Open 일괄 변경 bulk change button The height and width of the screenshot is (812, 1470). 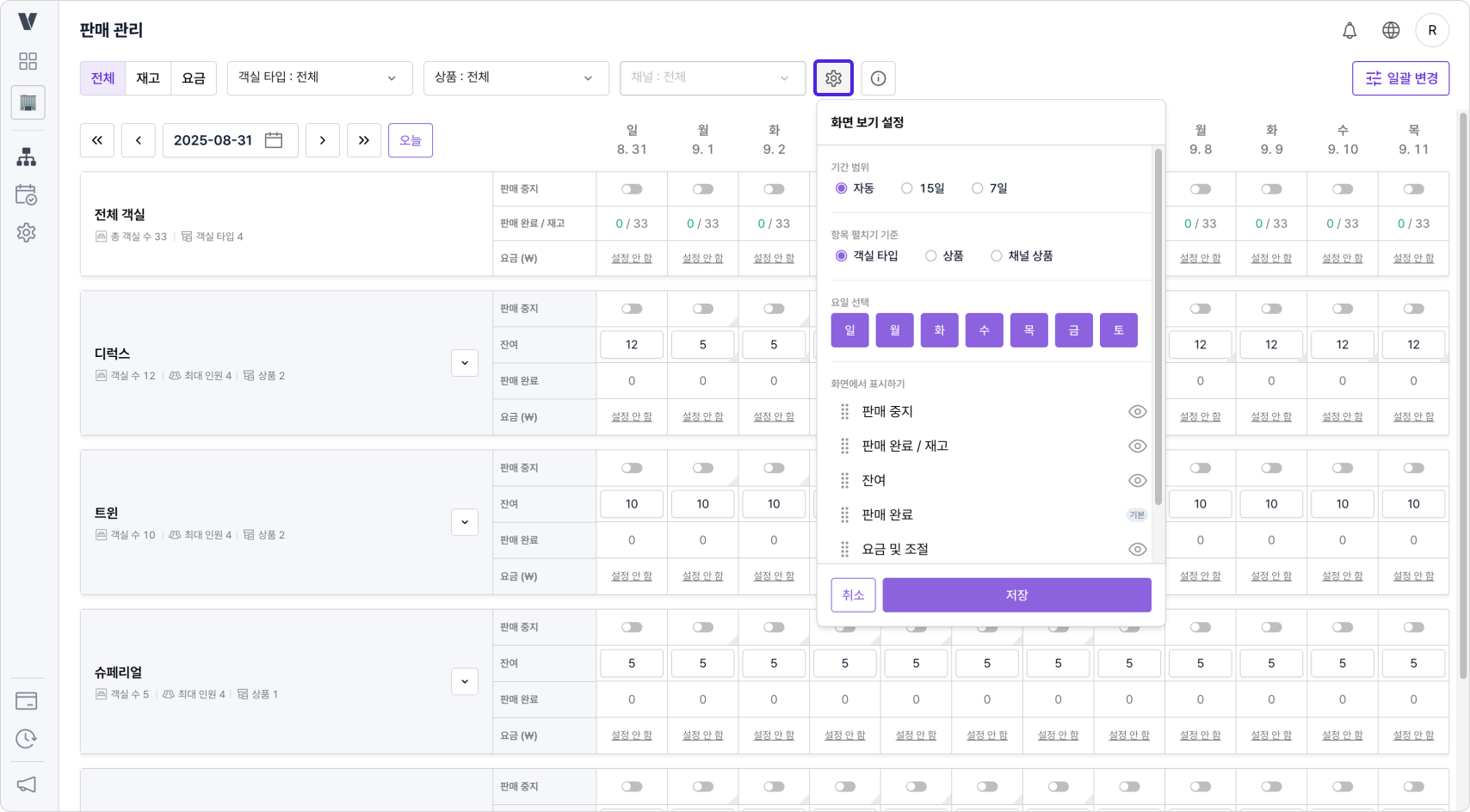pyautogui.click(x=1401, y=78)
